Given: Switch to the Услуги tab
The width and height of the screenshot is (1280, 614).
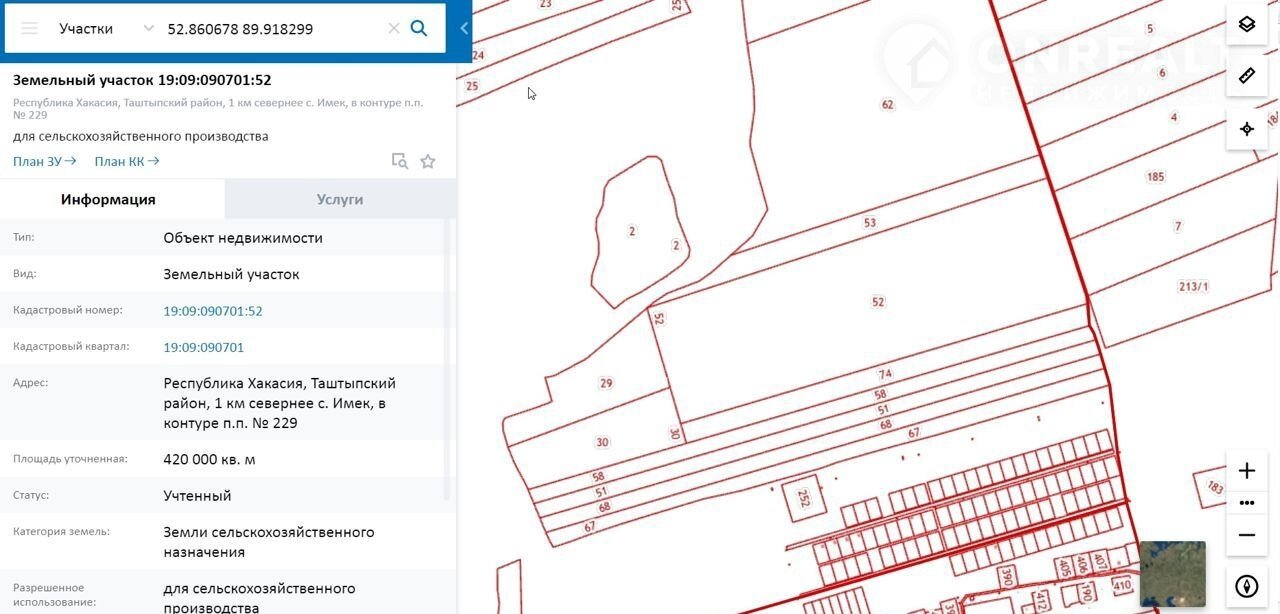Looking at the screenshot, I should coord(340,199).
